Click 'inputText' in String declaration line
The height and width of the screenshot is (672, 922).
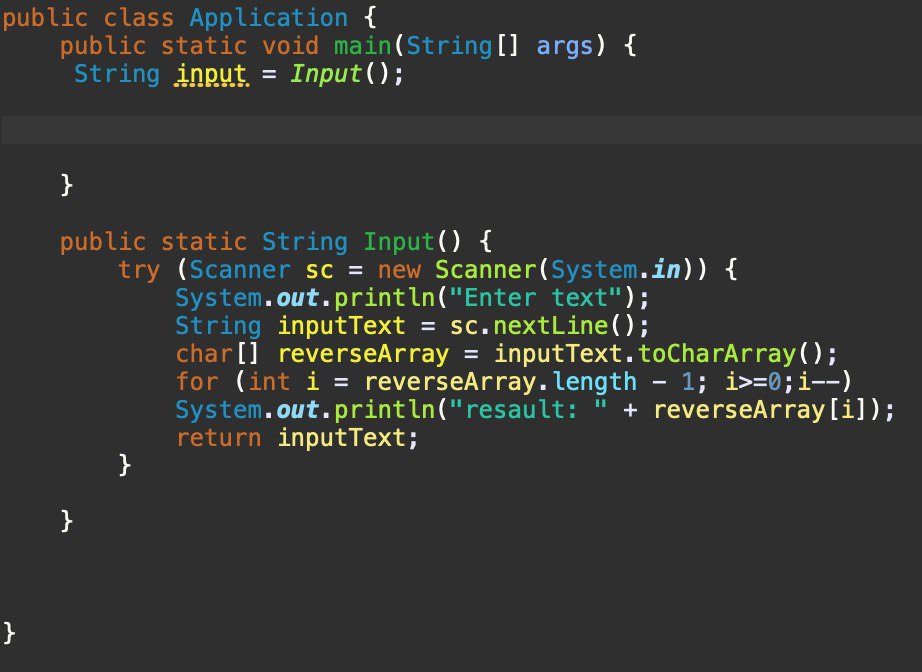[x=342, y=326]
